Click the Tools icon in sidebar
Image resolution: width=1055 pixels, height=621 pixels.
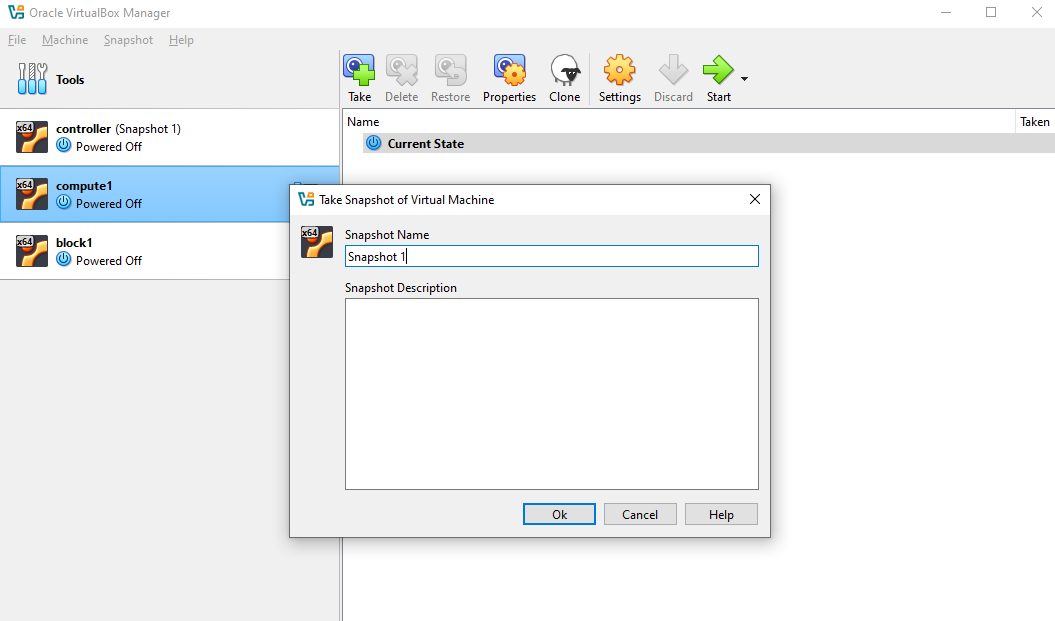click(x=32, y=79)
